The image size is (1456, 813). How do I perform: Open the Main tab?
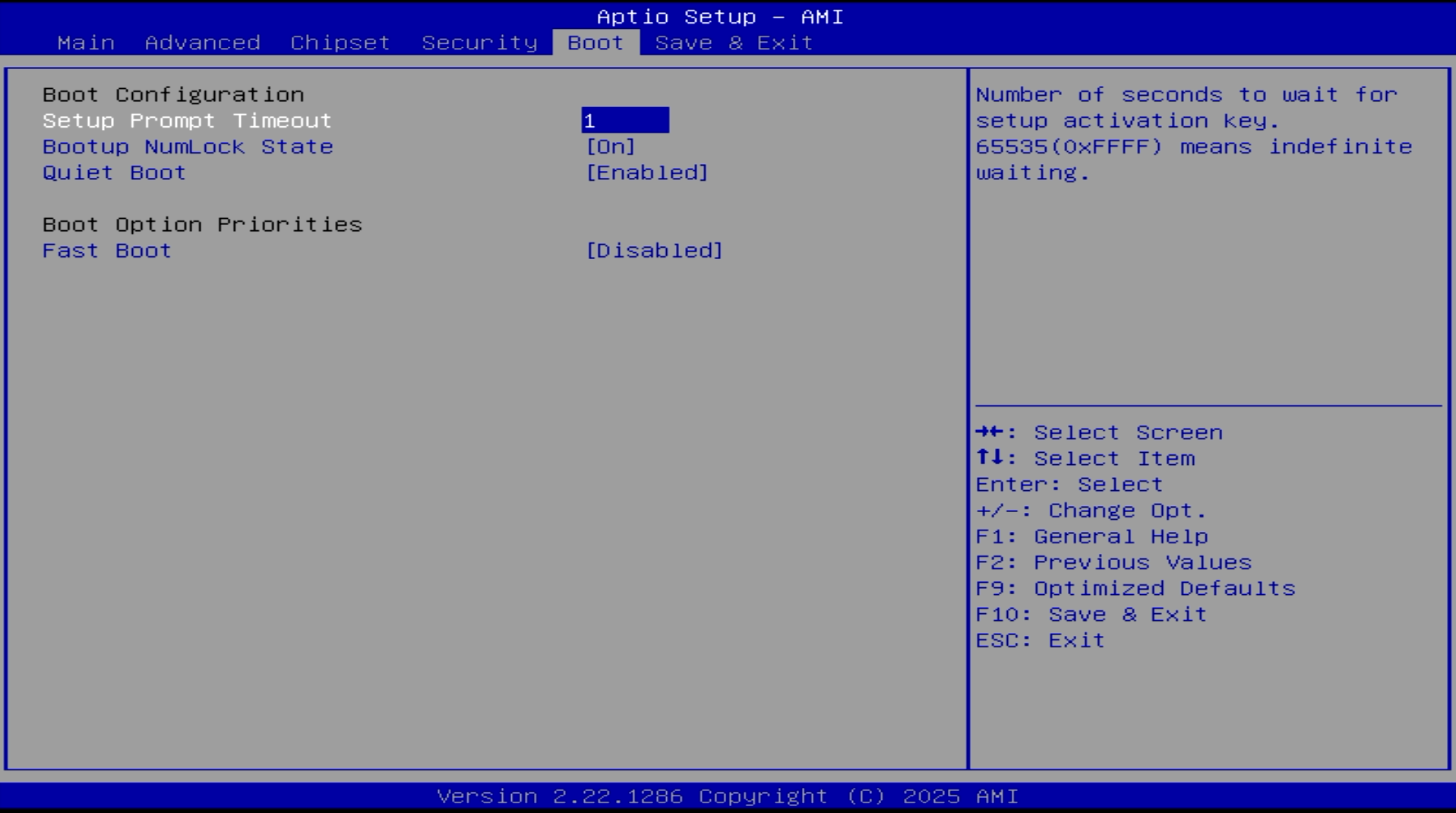point(86,43)
